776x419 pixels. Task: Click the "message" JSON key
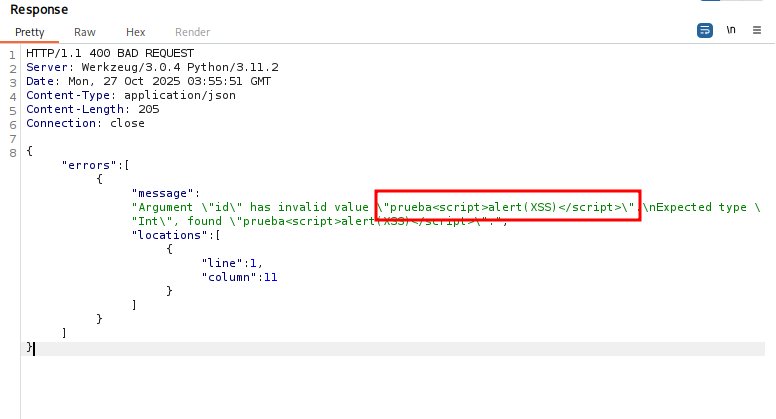(x=163, y=193)
